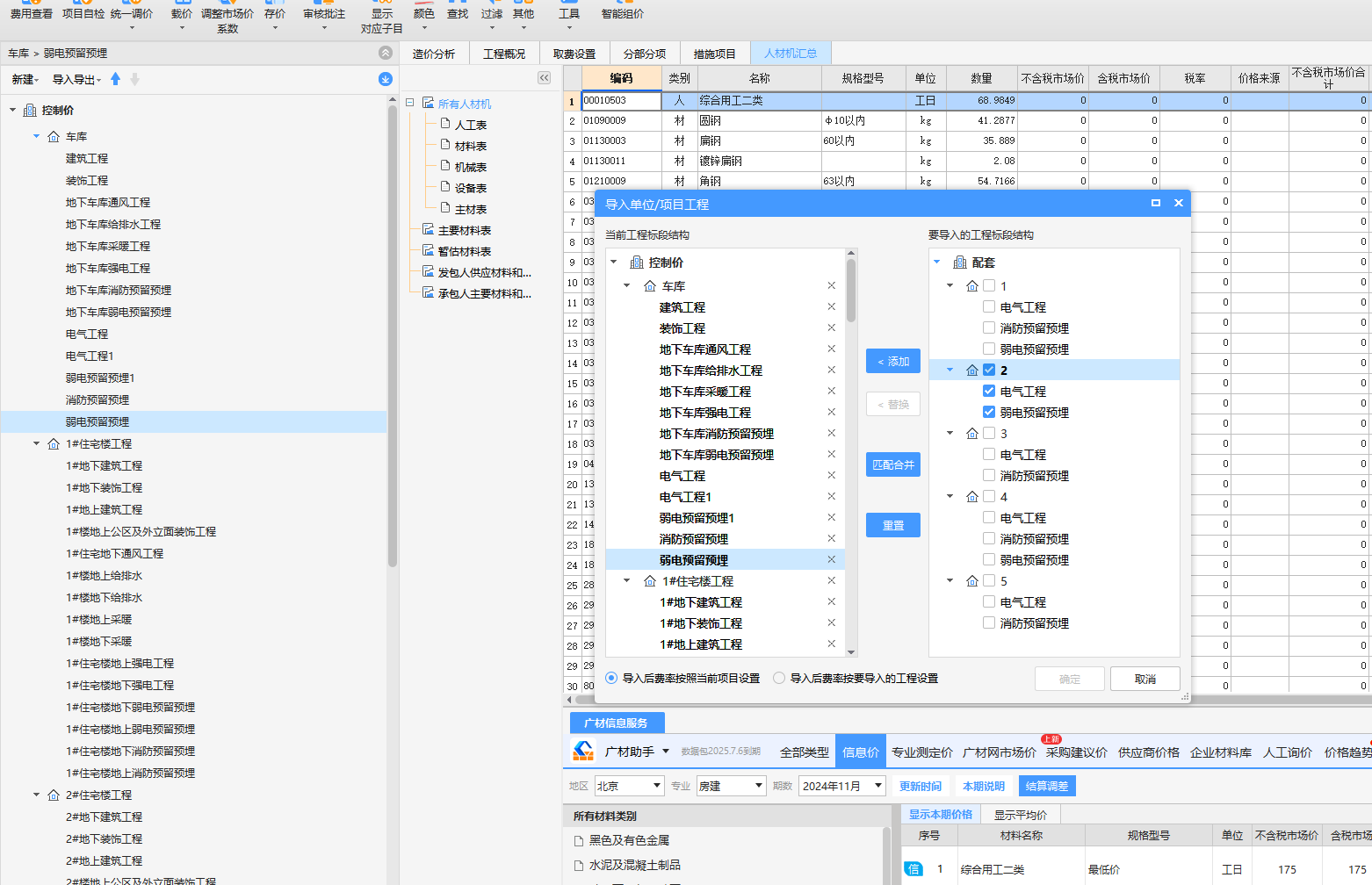Click the grey move-down arrow icon
The height and width of the screenshot is (885, 1372).
(134, 79)
